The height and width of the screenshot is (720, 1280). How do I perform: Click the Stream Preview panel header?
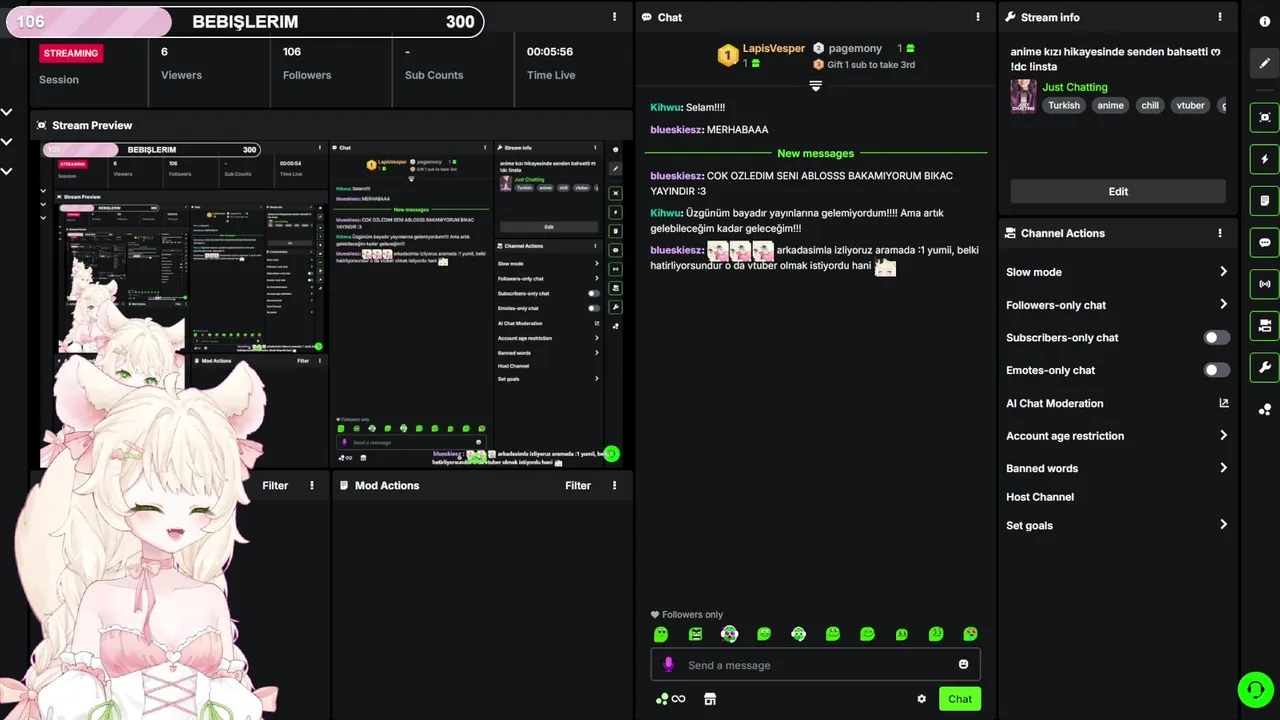click(330, 125)
